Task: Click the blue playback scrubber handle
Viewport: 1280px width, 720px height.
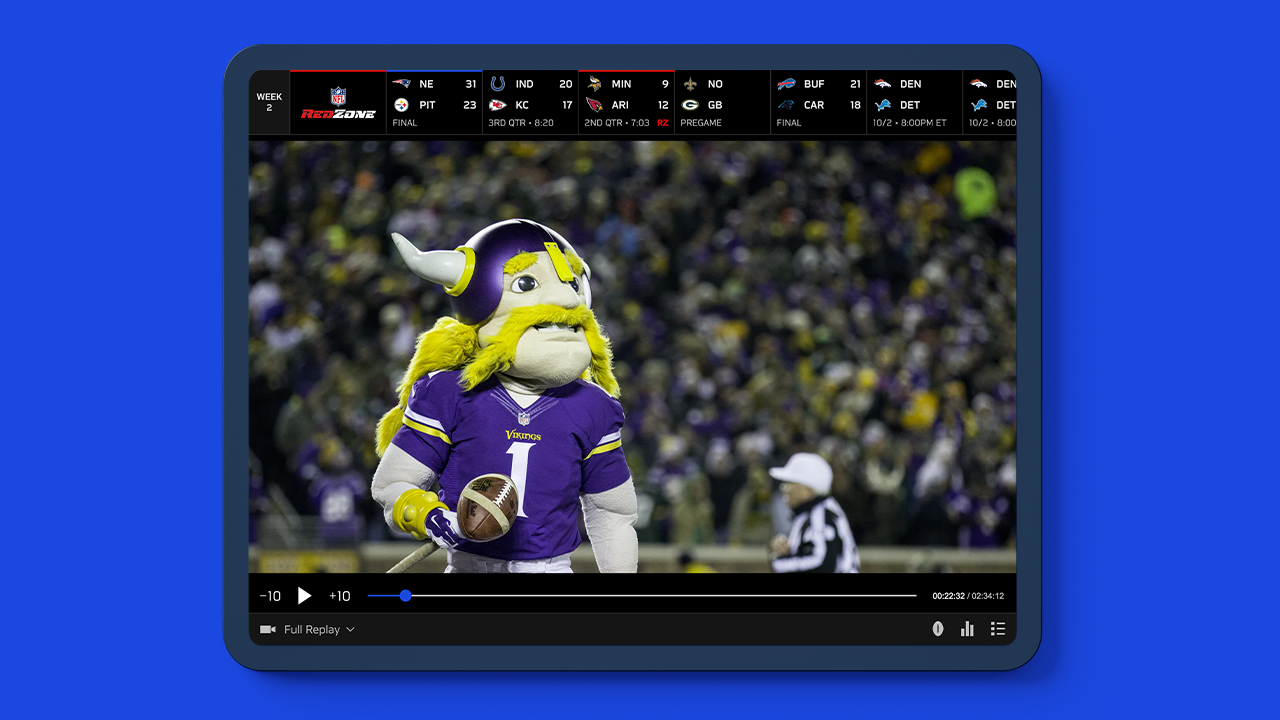Action: tap(405, 596)
